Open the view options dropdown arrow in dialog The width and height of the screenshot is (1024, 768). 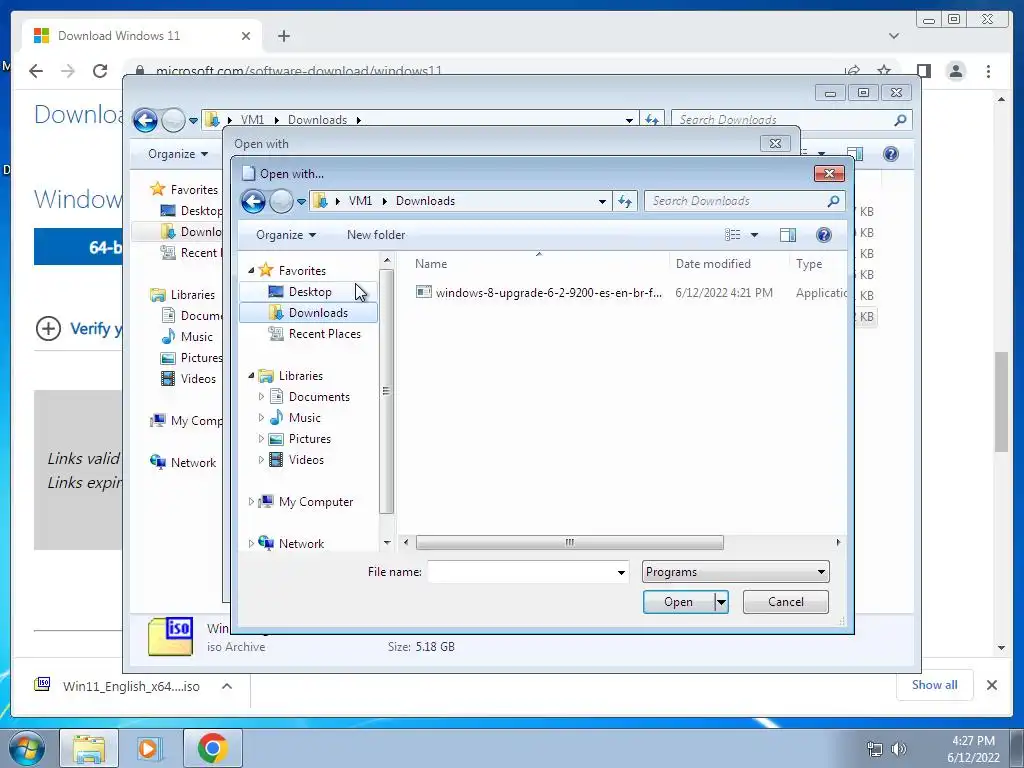point(754,235)
